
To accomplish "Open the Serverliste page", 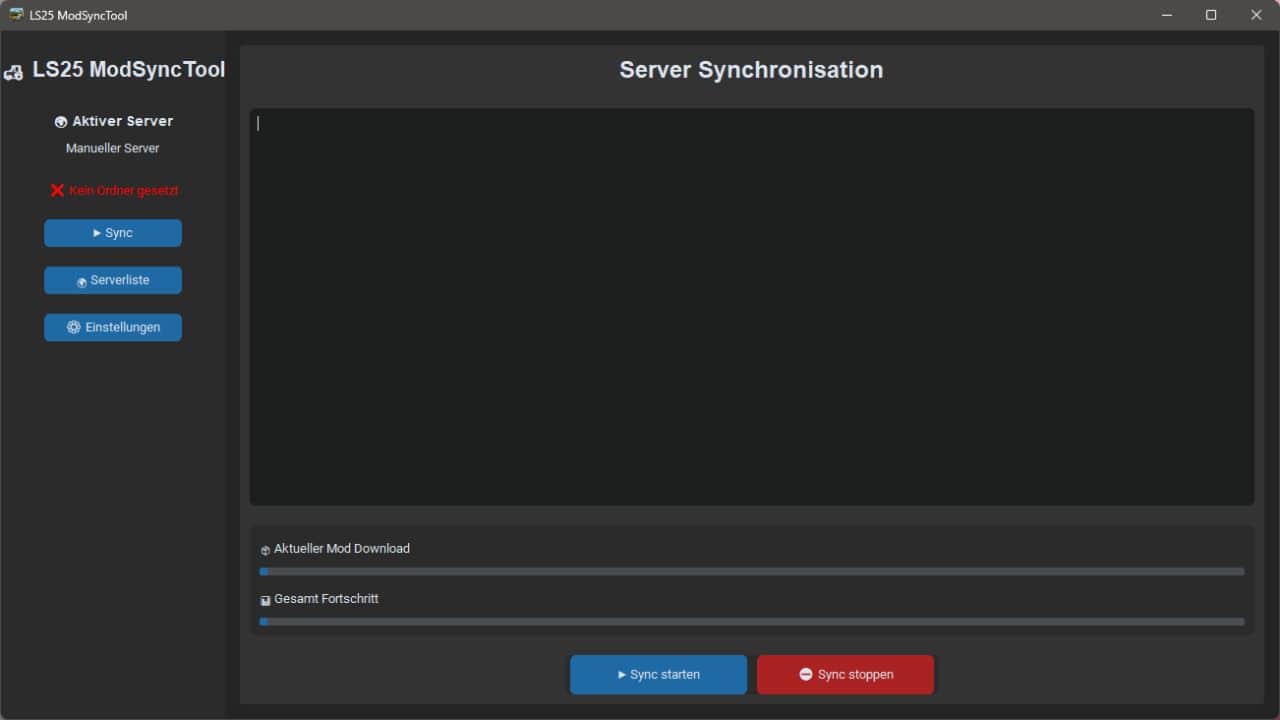I will [113, 280].
